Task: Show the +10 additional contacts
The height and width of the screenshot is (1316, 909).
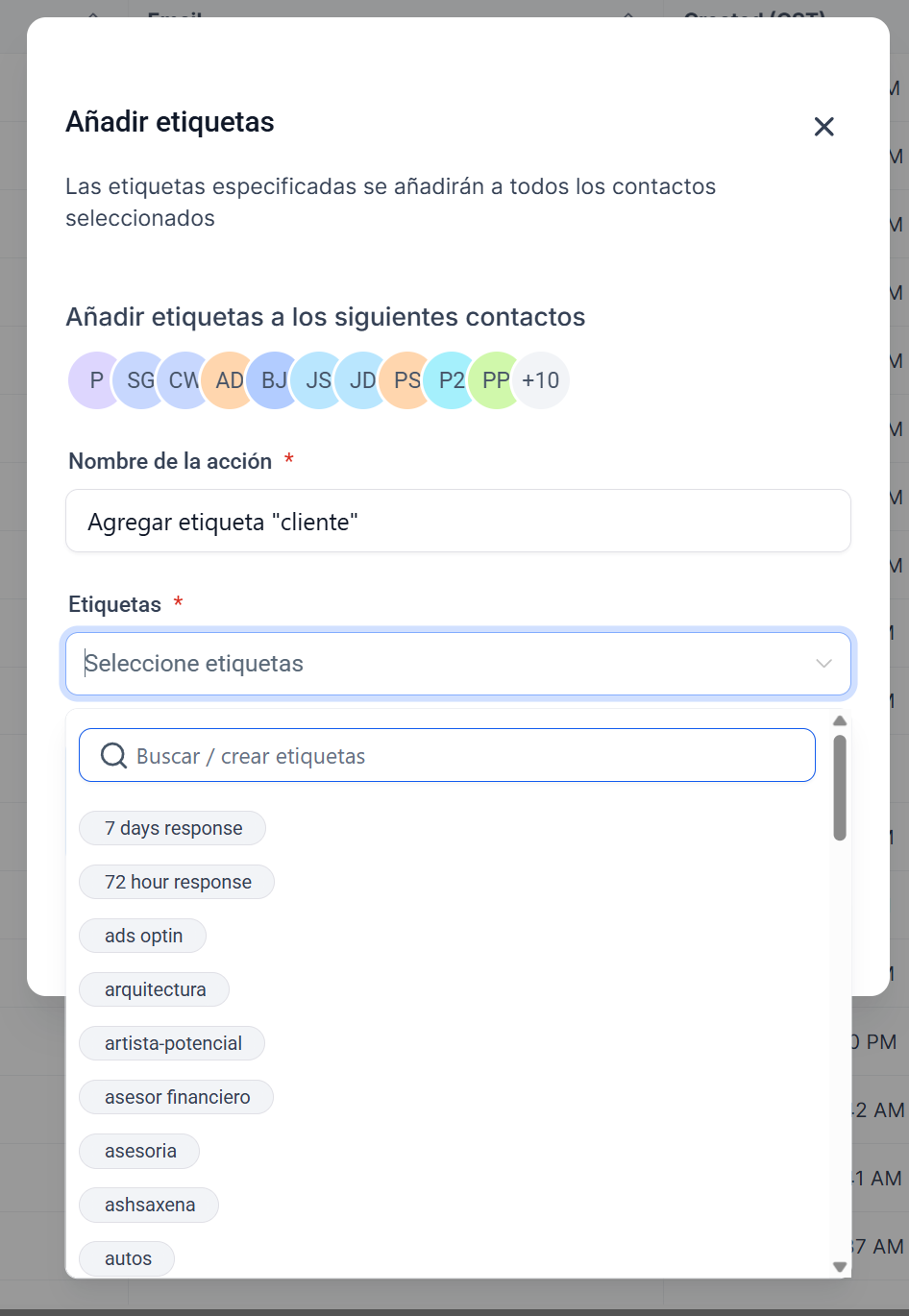Action: [x=541, y=380]
